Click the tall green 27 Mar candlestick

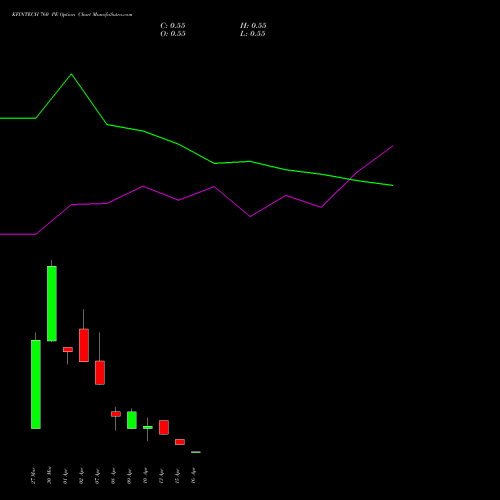36,384
